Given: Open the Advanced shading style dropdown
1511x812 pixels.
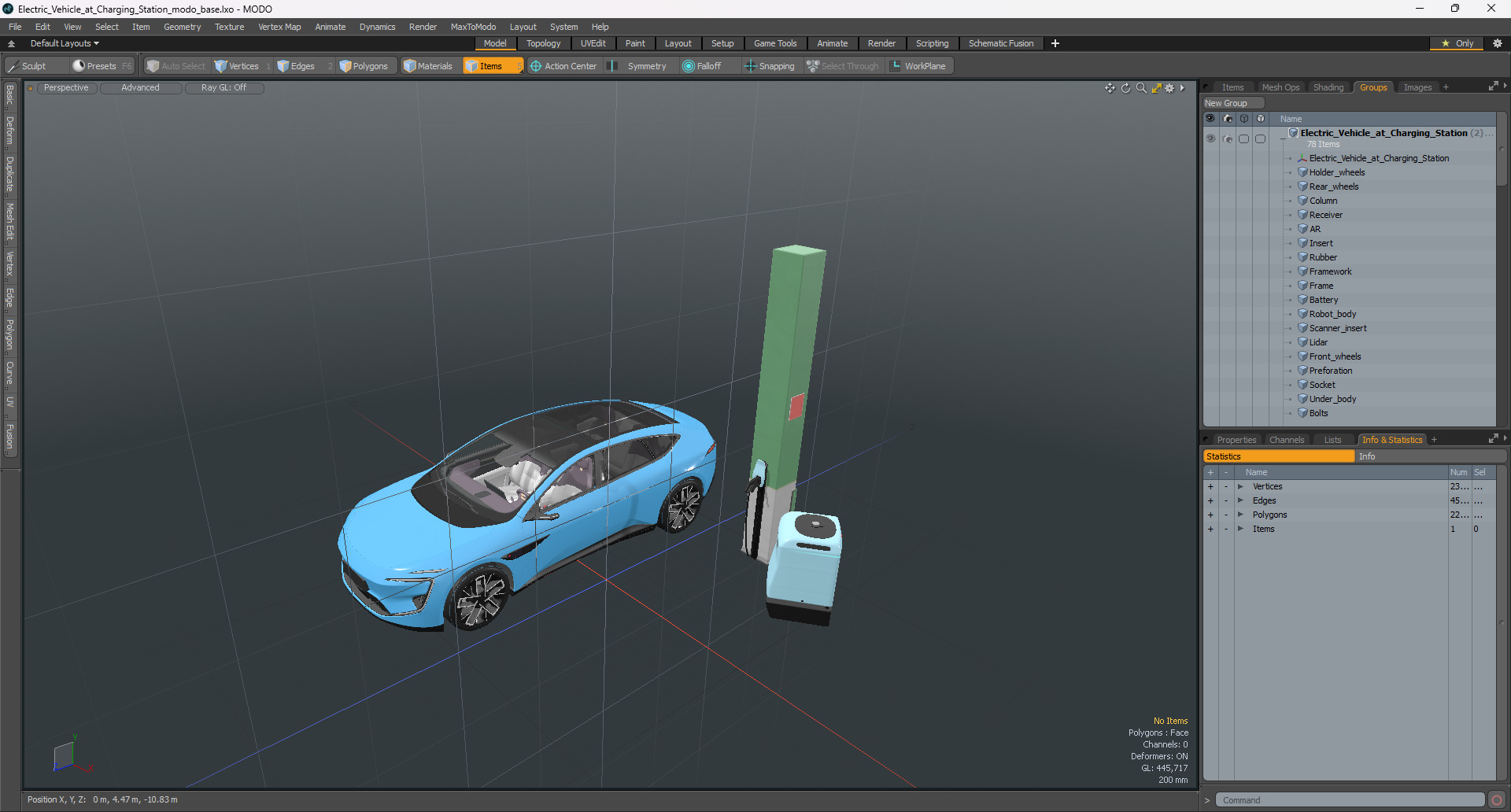Looking at the screenshot, I should [x=141, y=88].
